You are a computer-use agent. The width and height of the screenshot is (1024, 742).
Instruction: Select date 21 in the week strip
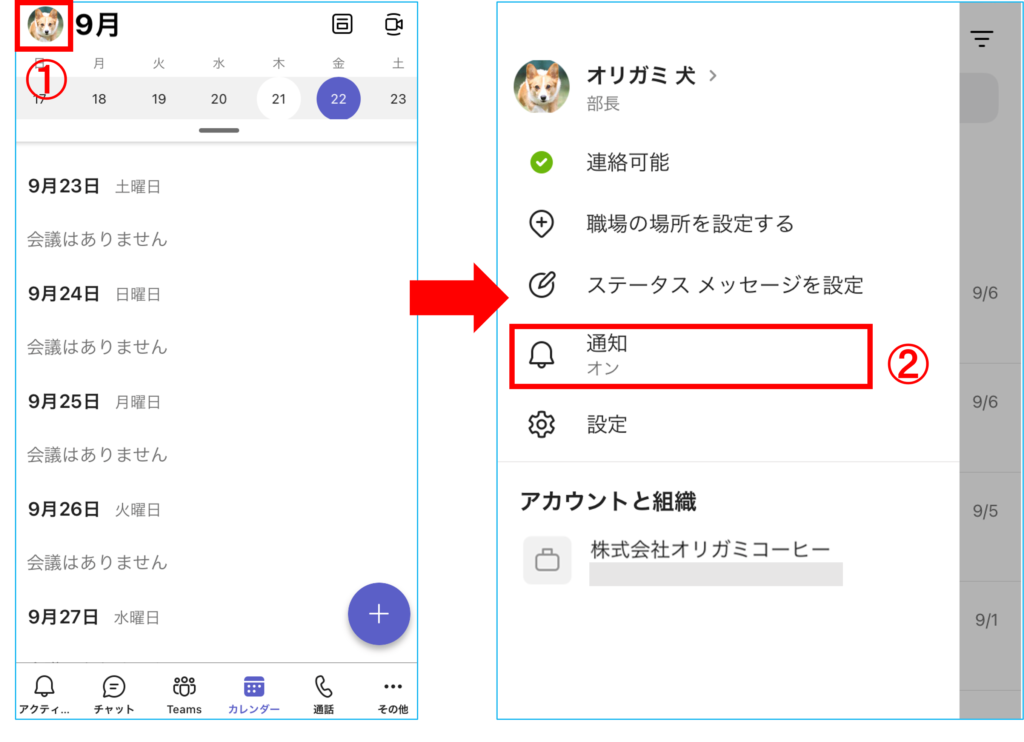tap(279, 99)
